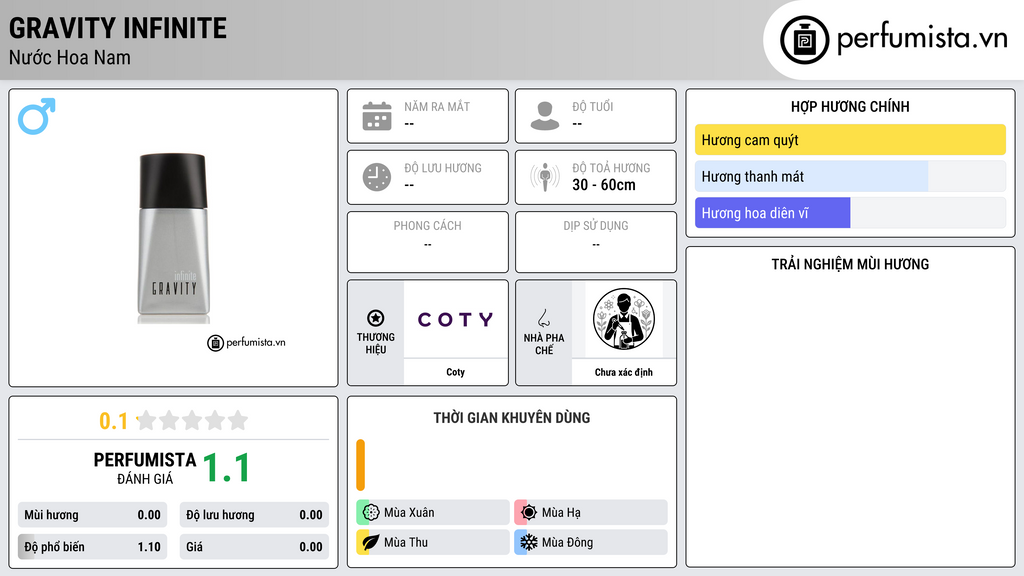Viewport: 1024px width, 576px height.
Task: Click the HỢP HƯƠNG CHÍNH heading
Action: click(x=850, y=106)
